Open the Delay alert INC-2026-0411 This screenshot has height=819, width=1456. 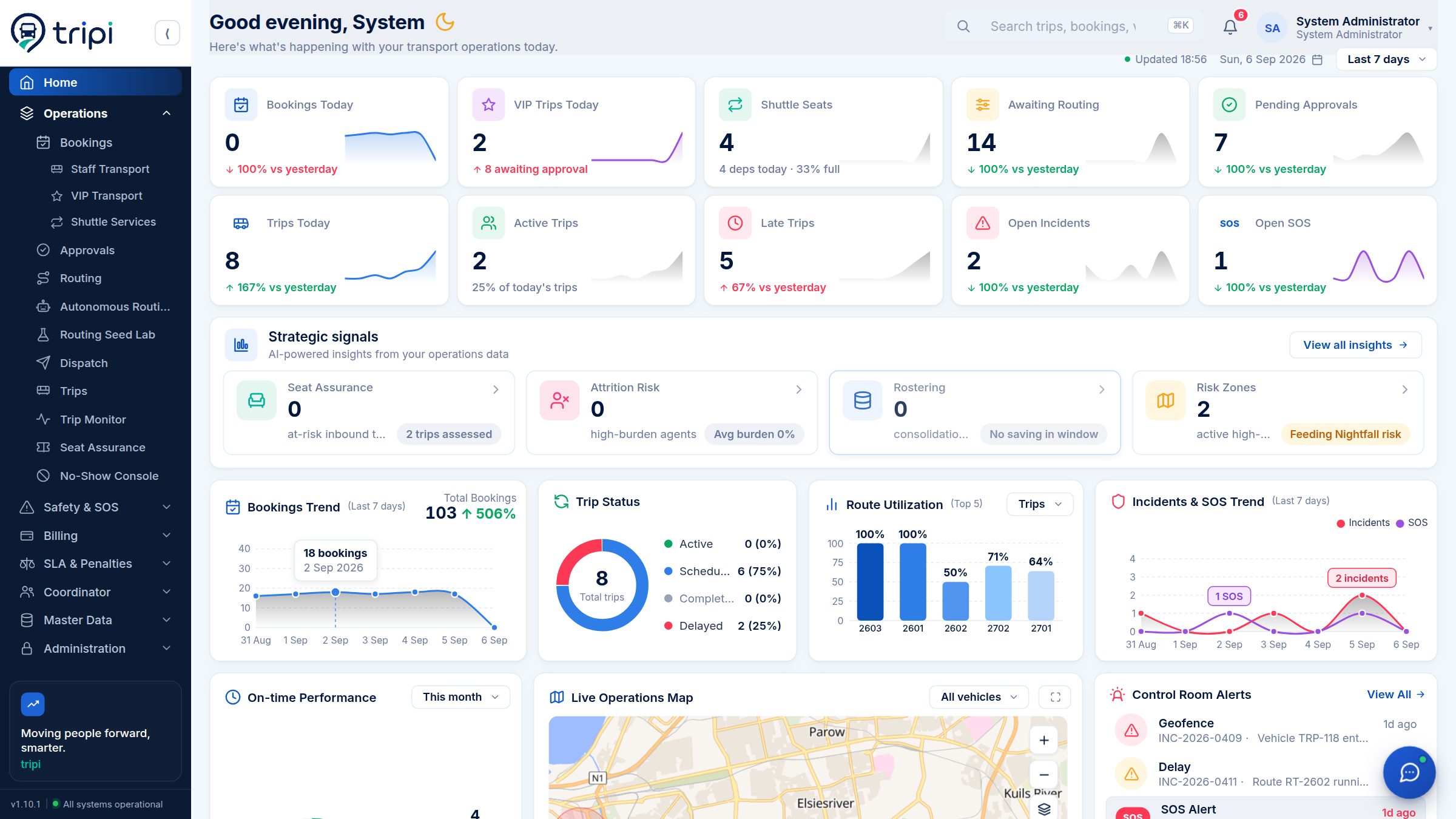(1265, 774)
